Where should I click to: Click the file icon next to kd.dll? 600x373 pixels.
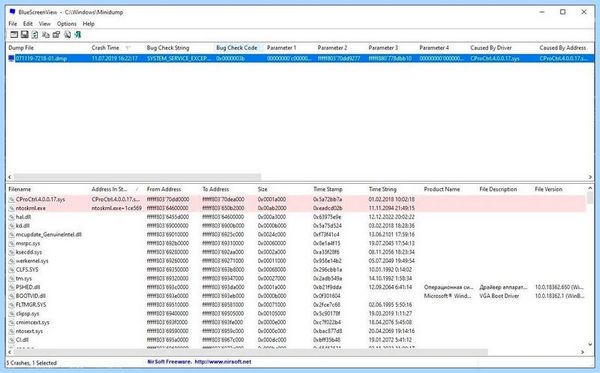11,226
